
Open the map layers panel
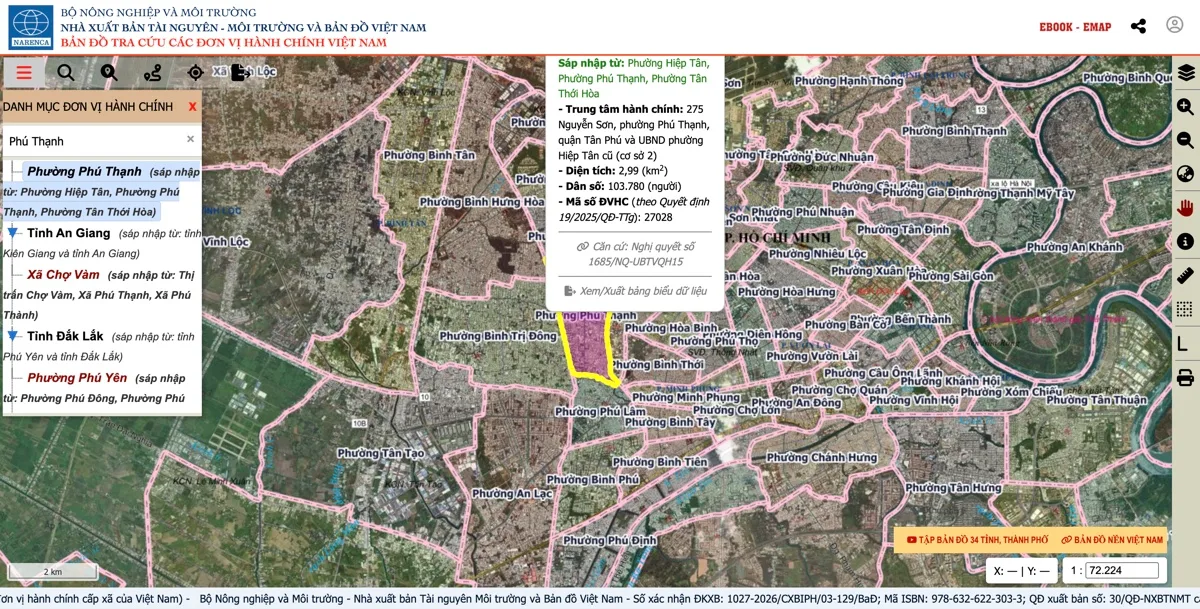pyautogui.click(x=1186, y=73)
